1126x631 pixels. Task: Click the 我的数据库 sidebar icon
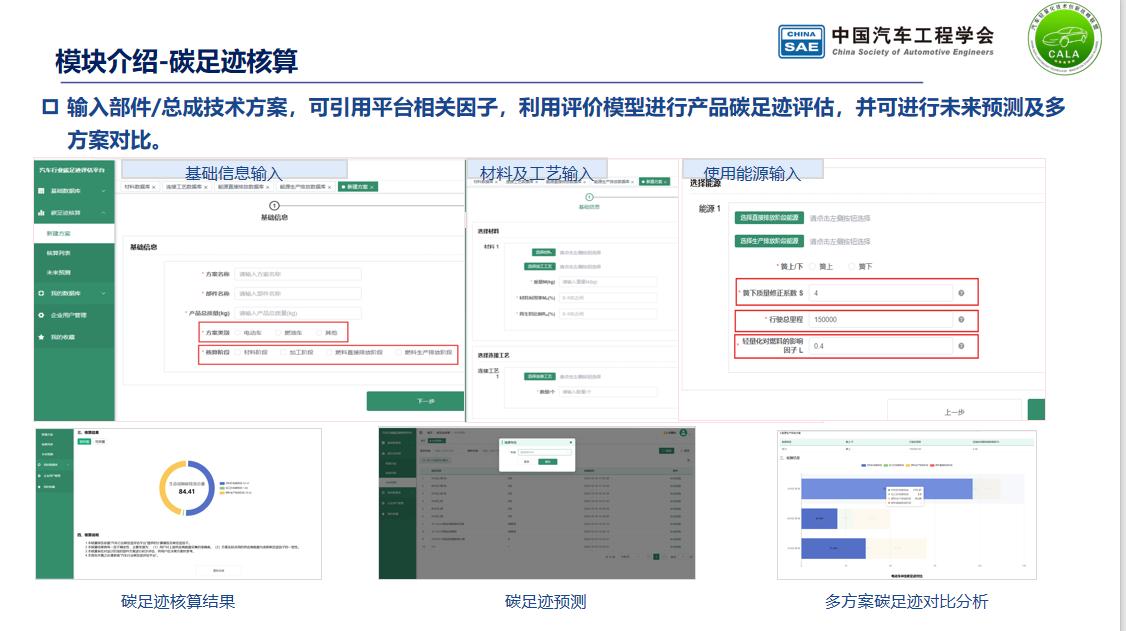click(x=41, y=293)
